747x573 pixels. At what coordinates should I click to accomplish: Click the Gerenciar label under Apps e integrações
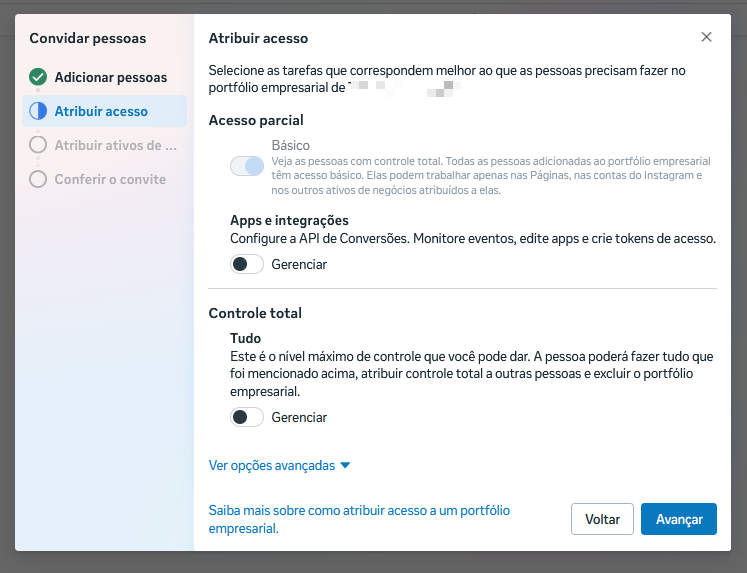[x=299, y=264]
